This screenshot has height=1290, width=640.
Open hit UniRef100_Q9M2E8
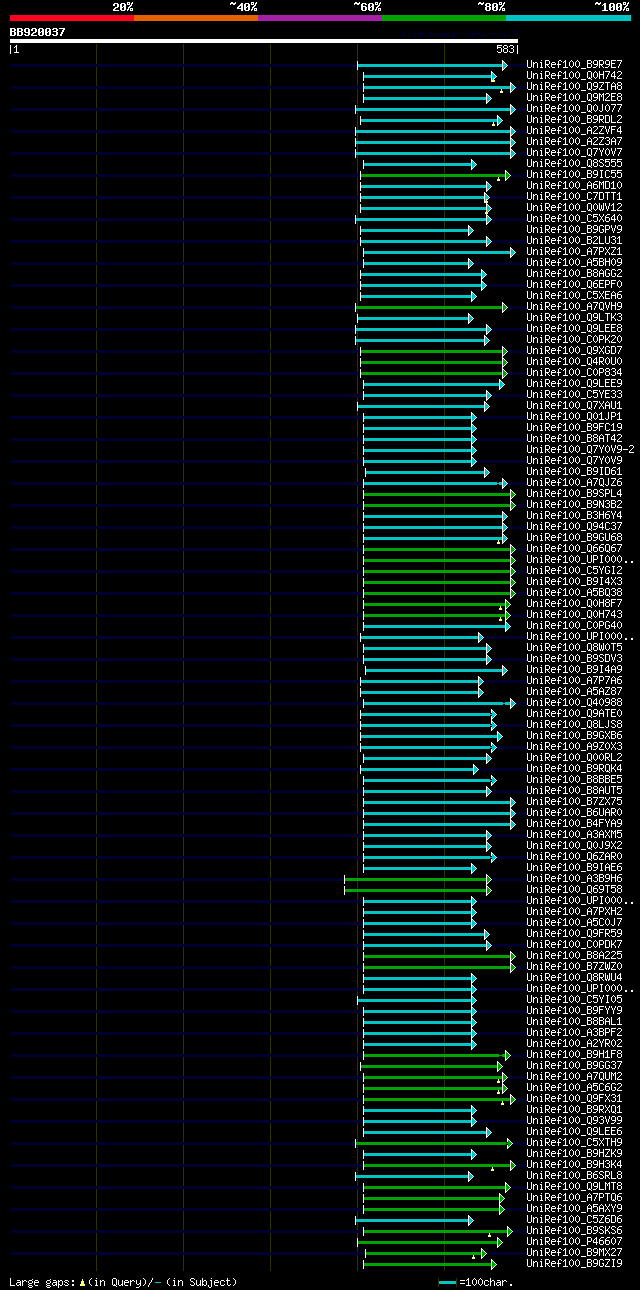coord(574,97)
